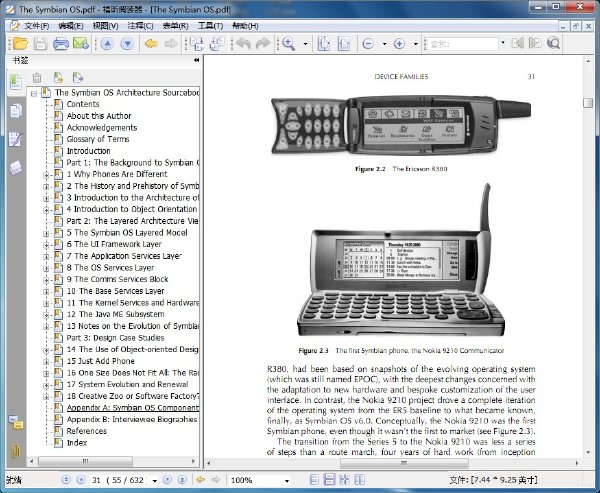Open the 文件(F) menu
600x493 pixels.
[x=37, y=26]
